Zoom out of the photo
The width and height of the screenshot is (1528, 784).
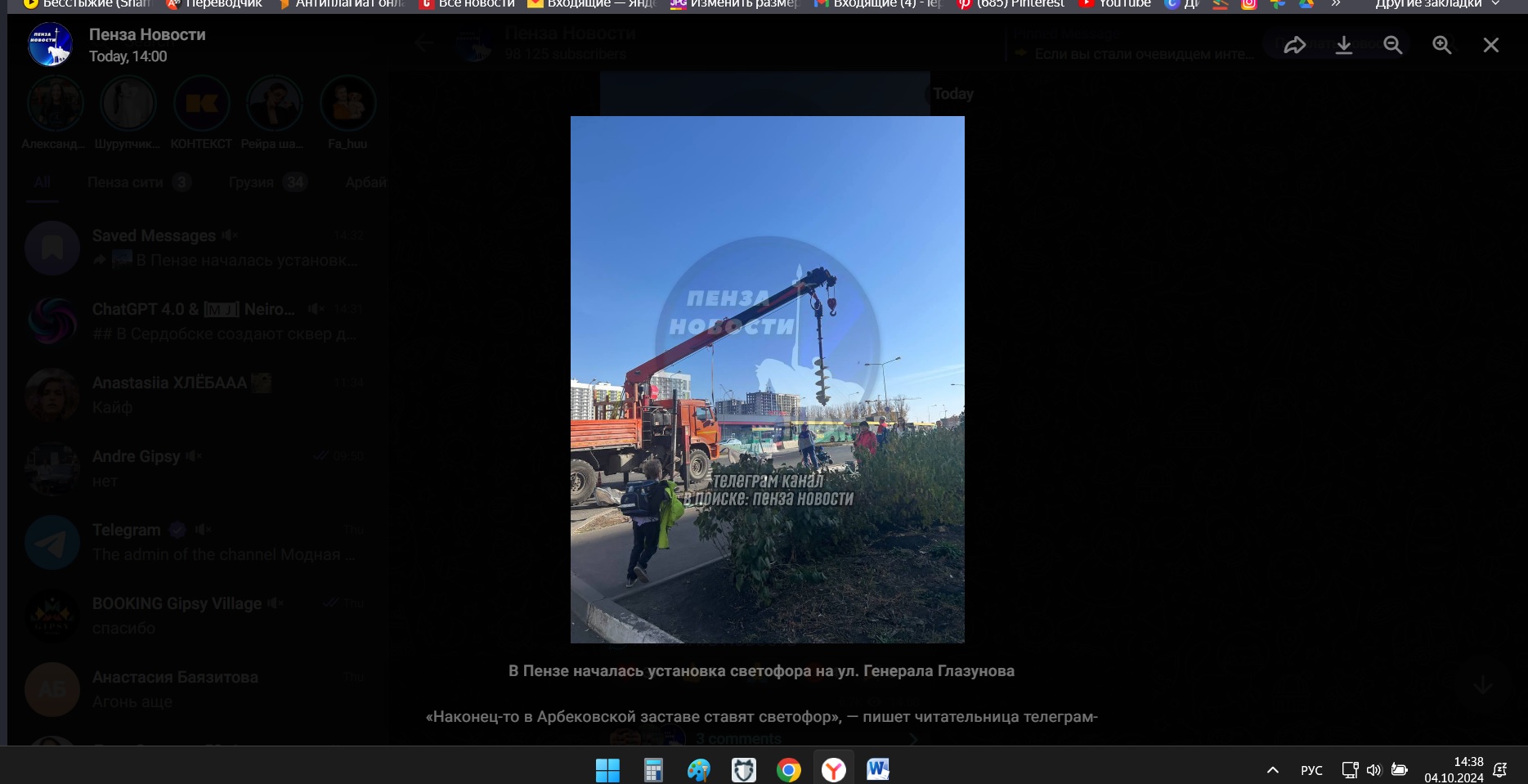[1392, 45]
